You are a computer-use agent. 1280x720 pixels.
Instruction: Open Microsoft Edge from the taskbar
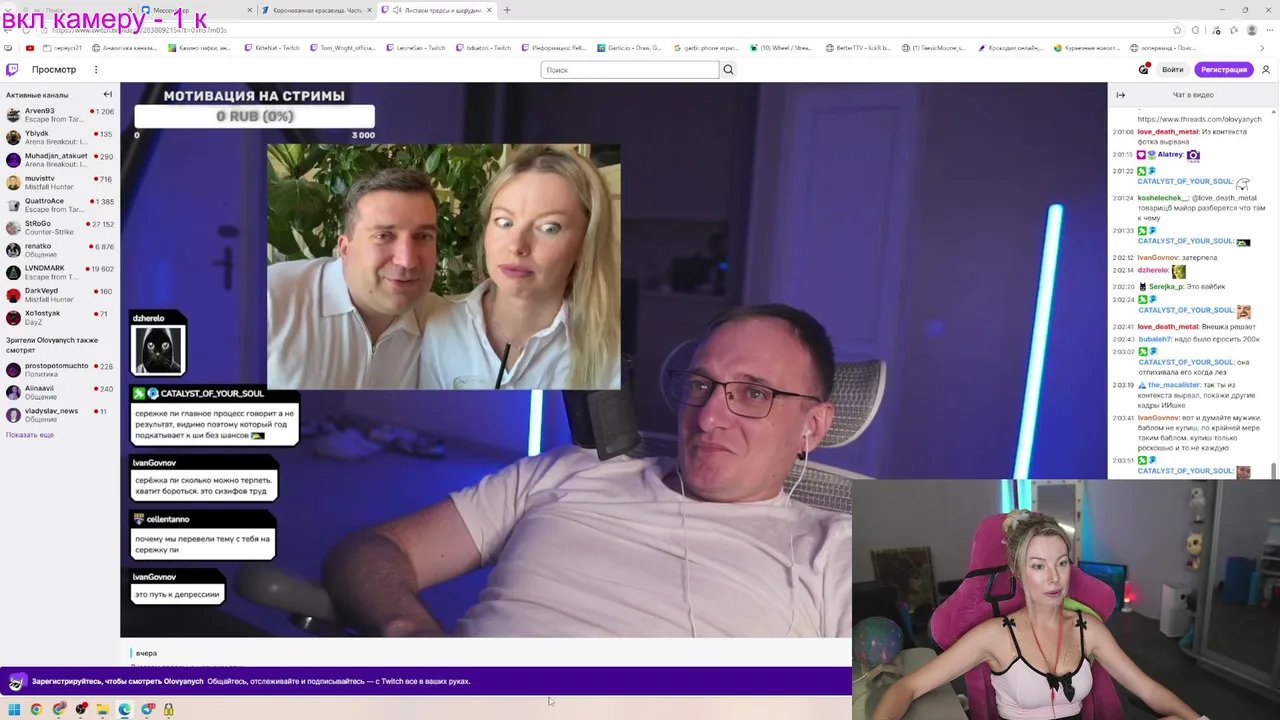click(124, 709)
